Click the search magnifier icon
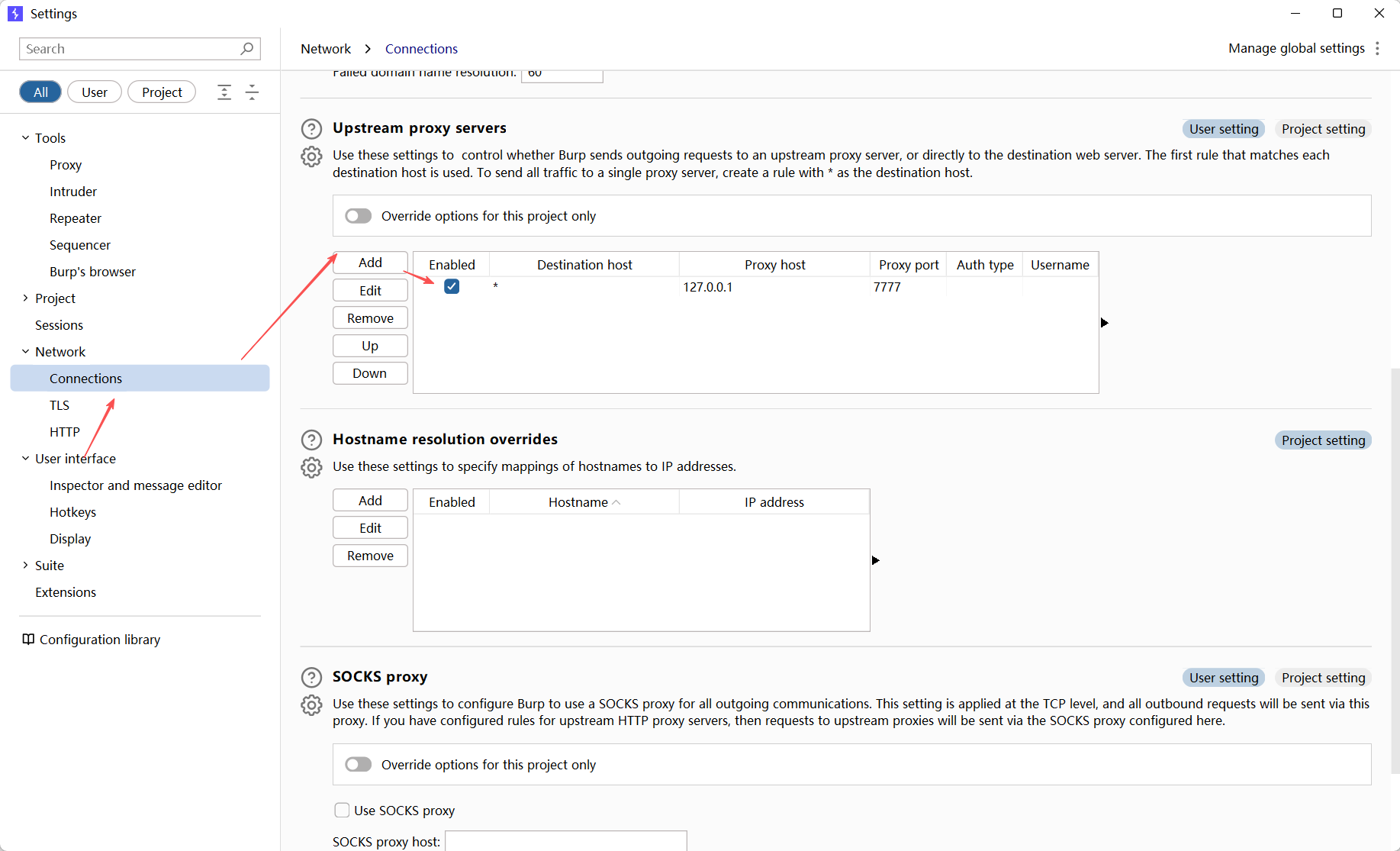Viewport: 1400px width, 851px height. tap(246, 49)
